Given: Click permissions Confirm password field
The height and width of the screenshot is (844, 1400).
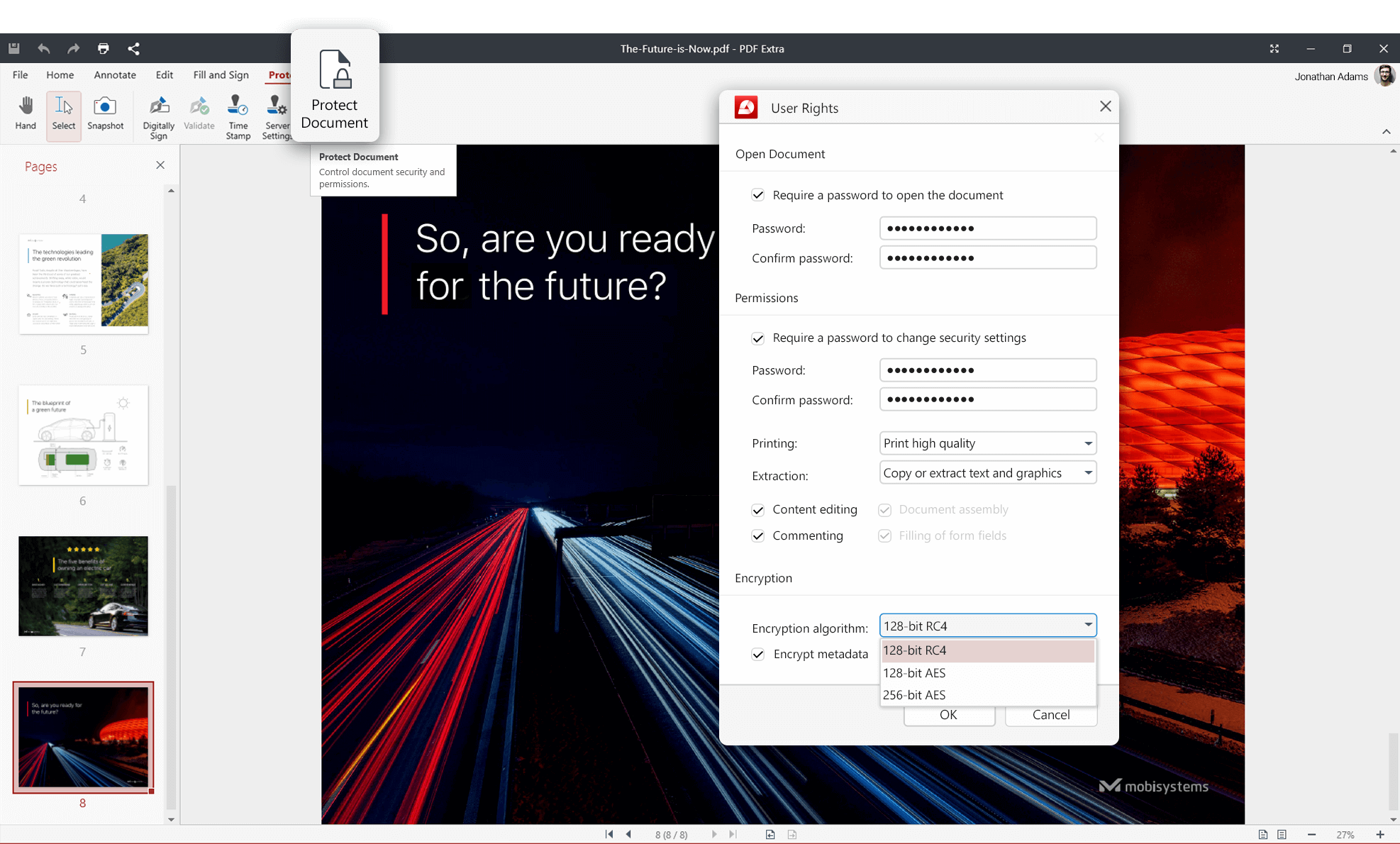Looking at the screenshot, I should (988, 399).
